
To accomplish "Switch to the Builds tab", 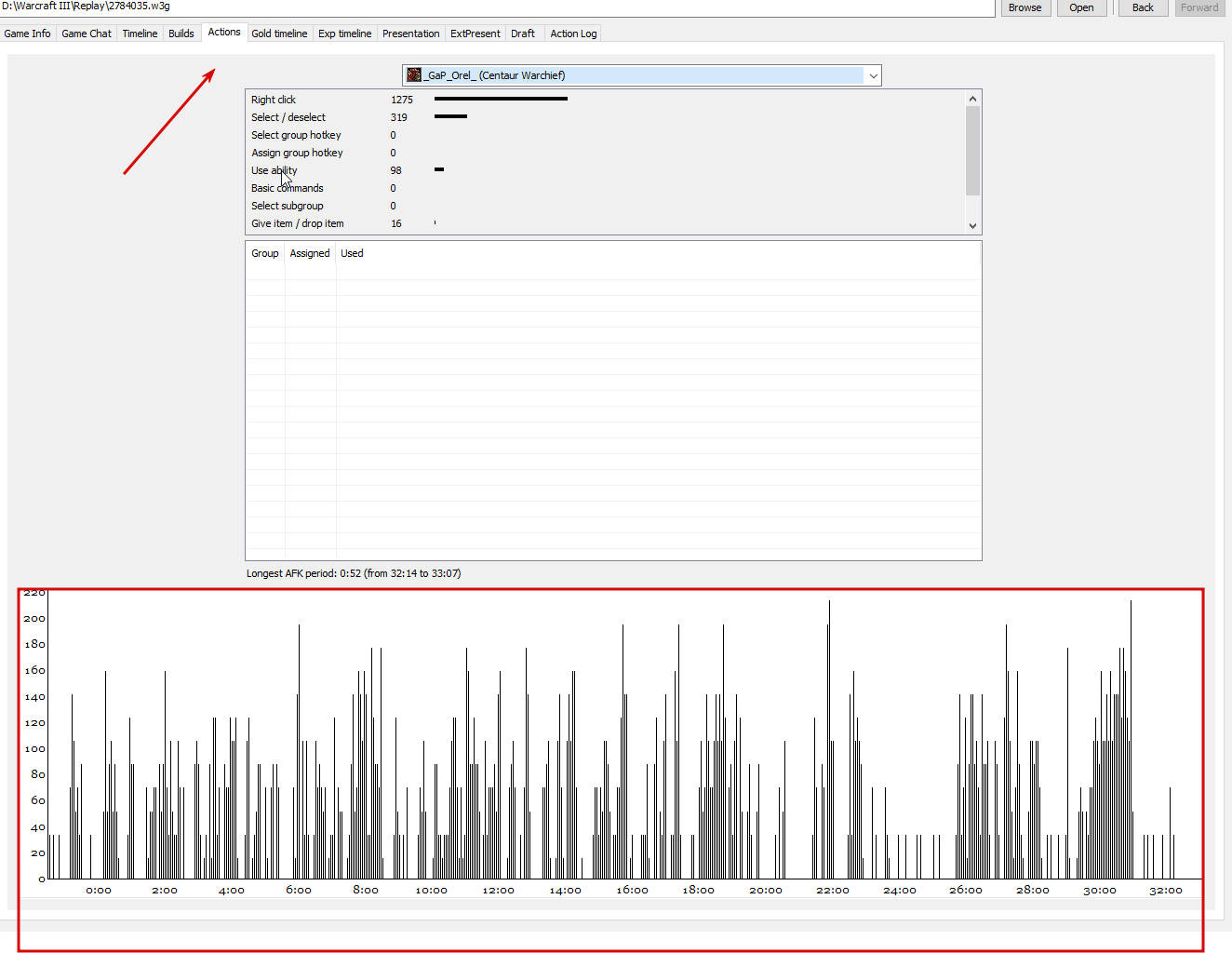I will [181, 34].
